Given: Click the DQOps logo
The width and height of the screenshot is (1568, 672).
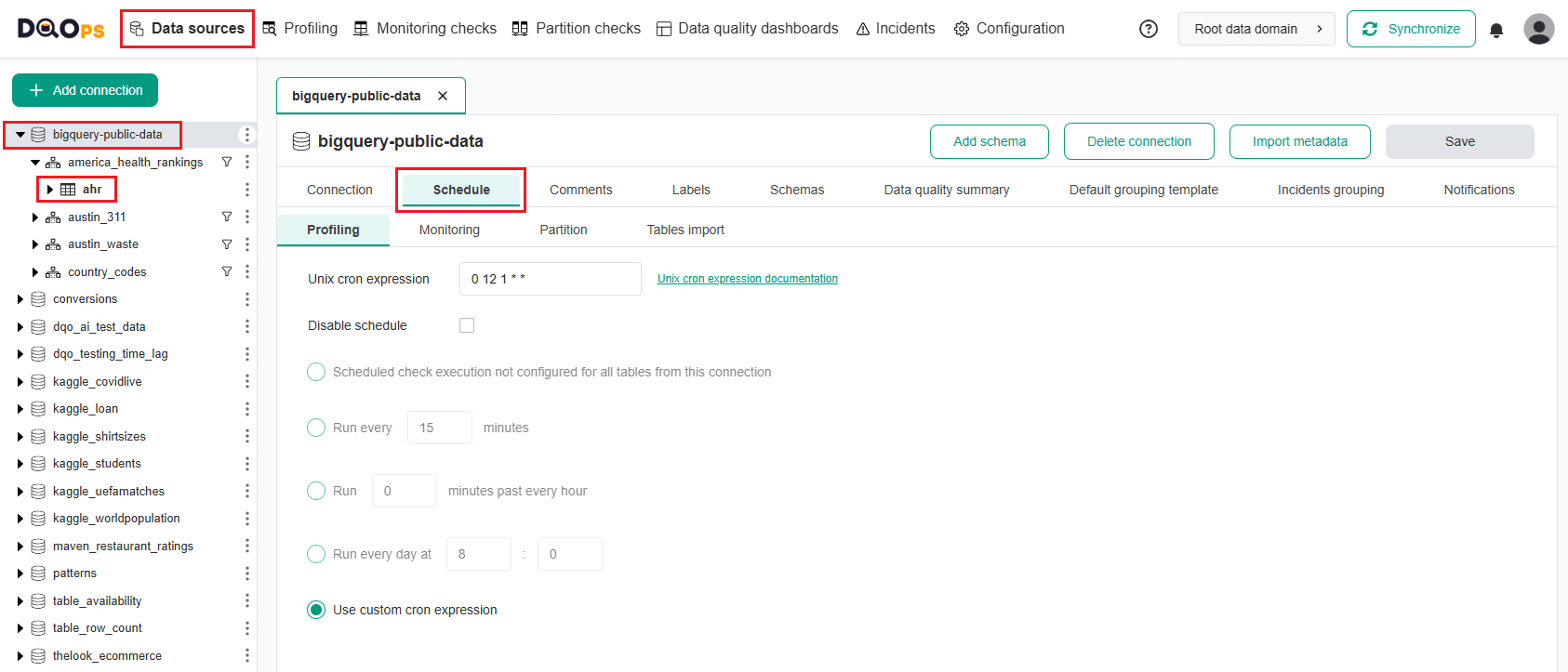Looking at the screenshot, I should click(x=60, y=29).
